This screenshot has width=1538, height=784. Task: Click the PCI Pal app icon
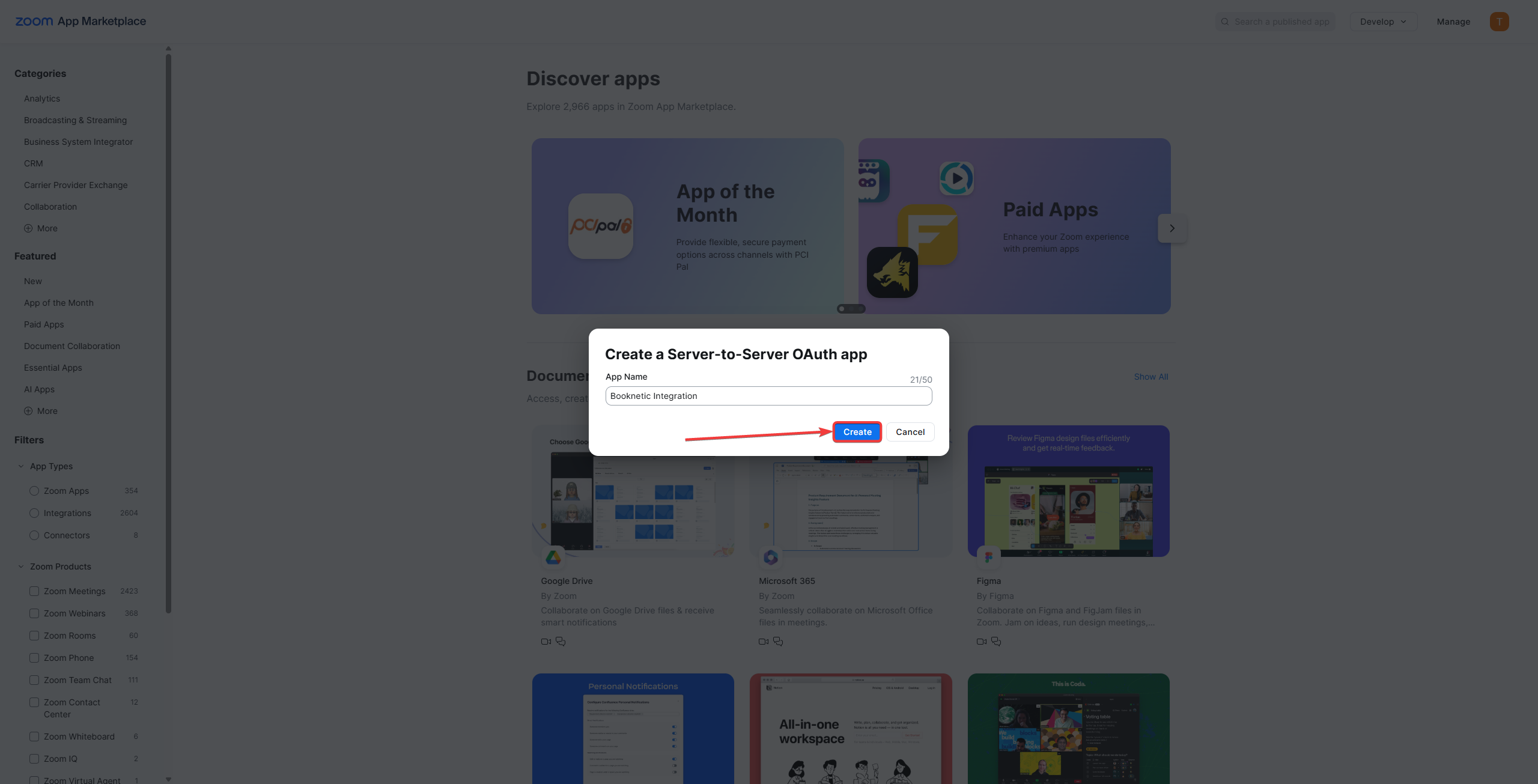[601, 226]
